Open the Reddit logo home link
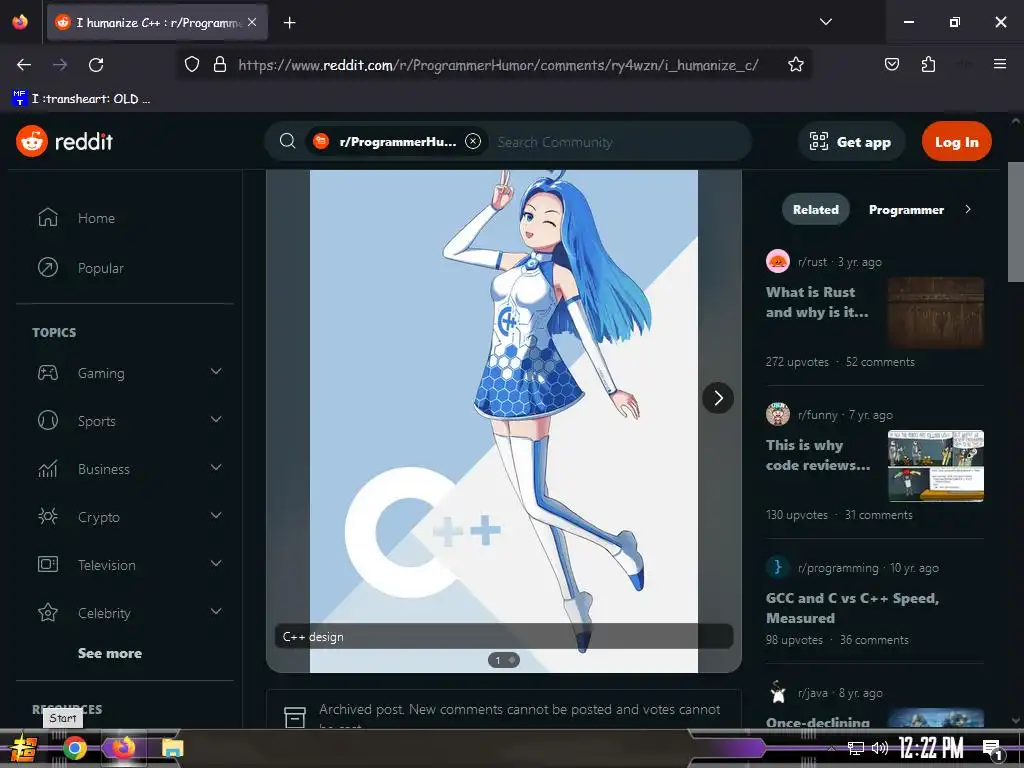The height and width of the screenshot is (768, 1024). pos(65,141)
